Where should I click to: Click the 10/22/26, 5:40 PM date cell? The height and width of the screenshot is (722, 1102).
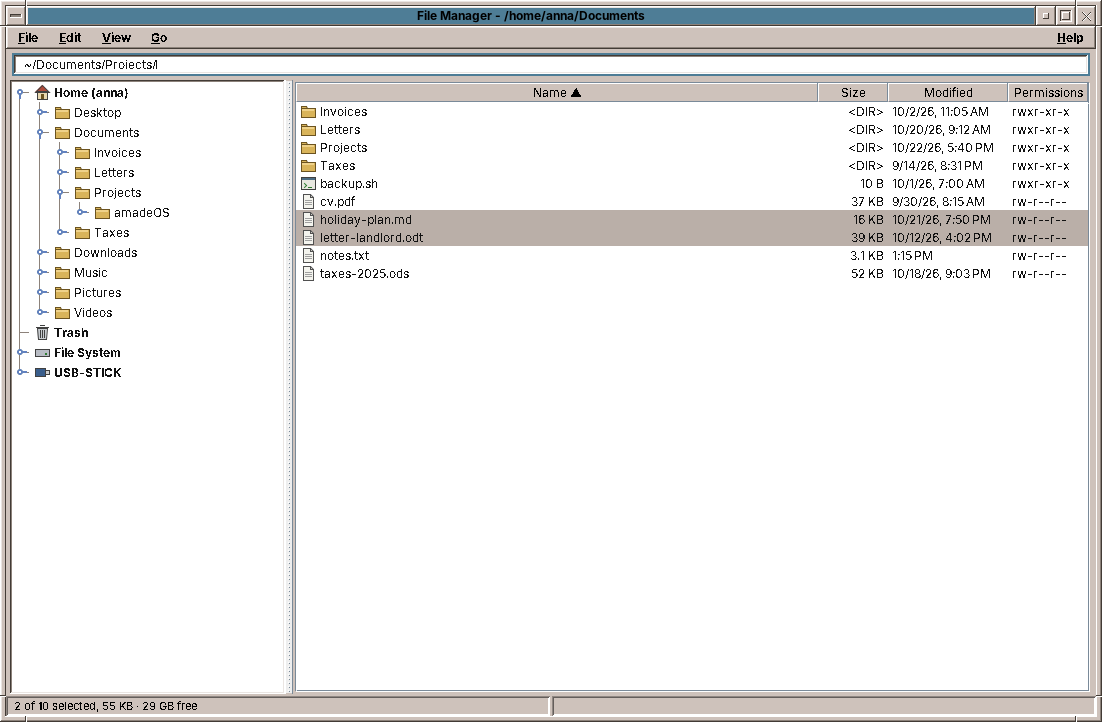pyautogui.click(x=942, y=148)
